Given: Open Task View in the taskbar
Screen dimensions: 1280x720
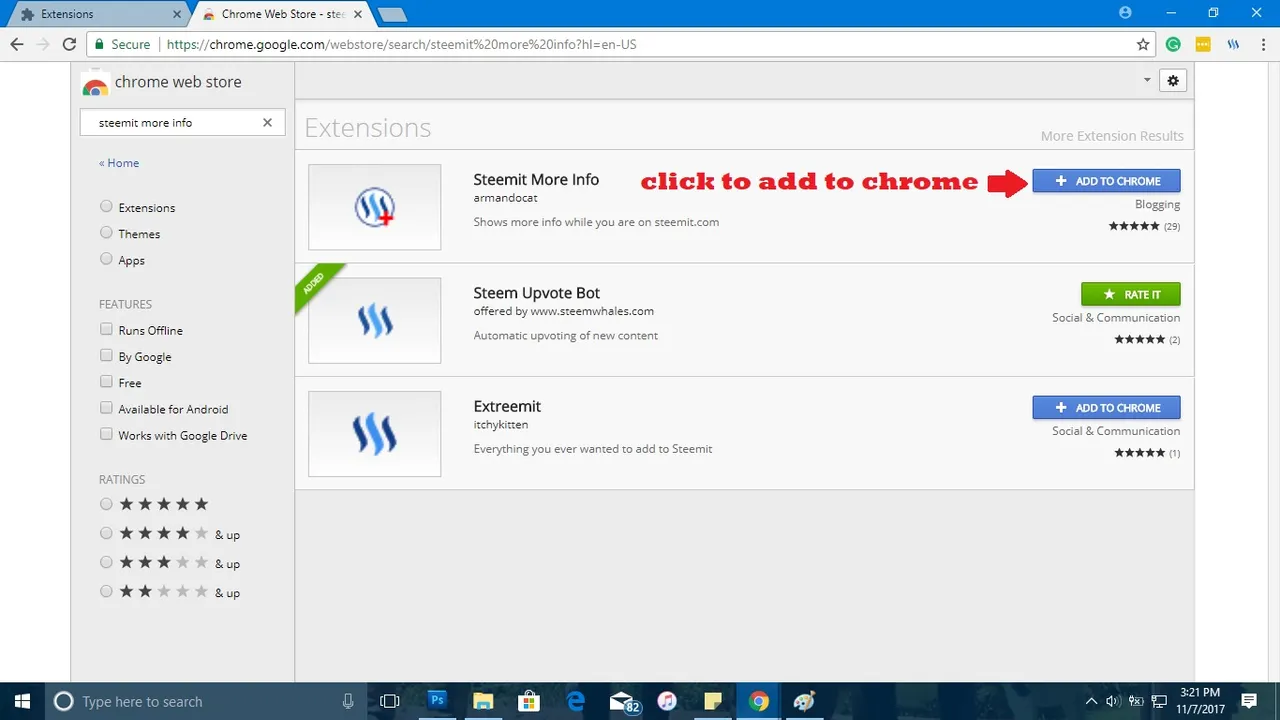Looking at the screenshot, I should pyautogui.click(x=390, y=701).
